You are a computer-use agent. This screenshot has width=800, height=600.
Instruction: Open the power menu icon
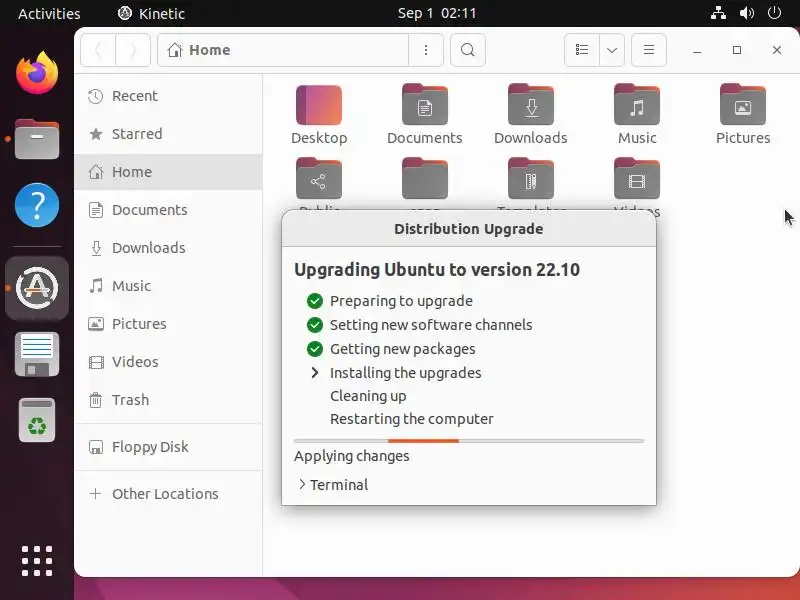tap(774, 13)
